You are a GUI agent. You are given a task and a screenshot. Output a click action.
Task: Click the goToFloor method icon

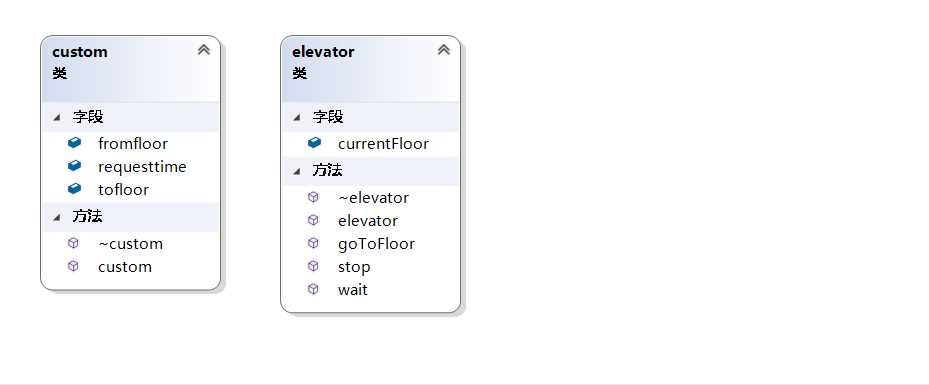(313, 243)
